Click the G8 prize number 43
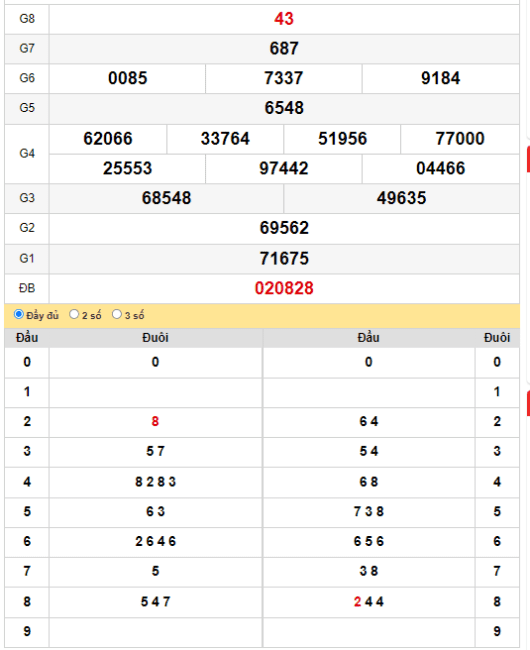 click(284, 19)
